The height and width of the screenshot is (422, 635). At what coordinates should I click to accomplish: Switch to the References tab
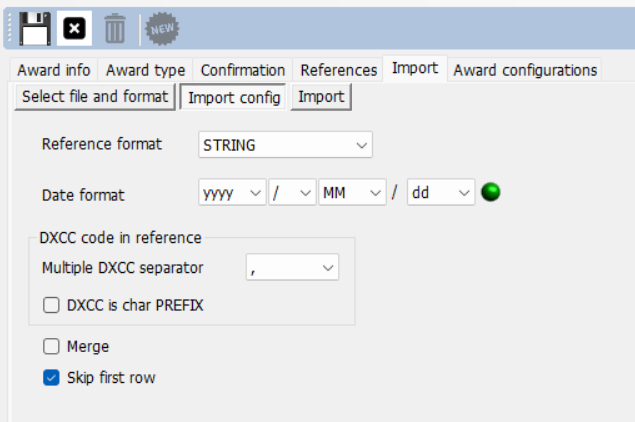coord(339,70)
